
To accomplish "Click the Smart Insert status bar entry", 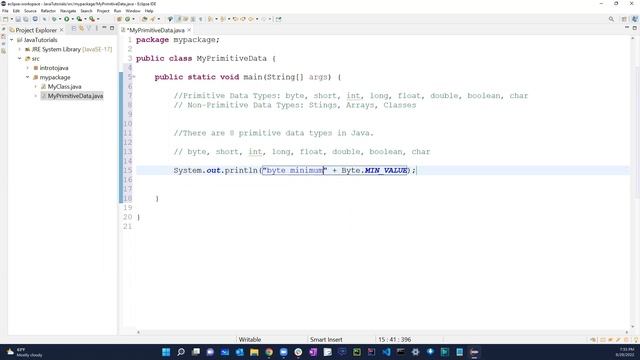I will 326,340.
